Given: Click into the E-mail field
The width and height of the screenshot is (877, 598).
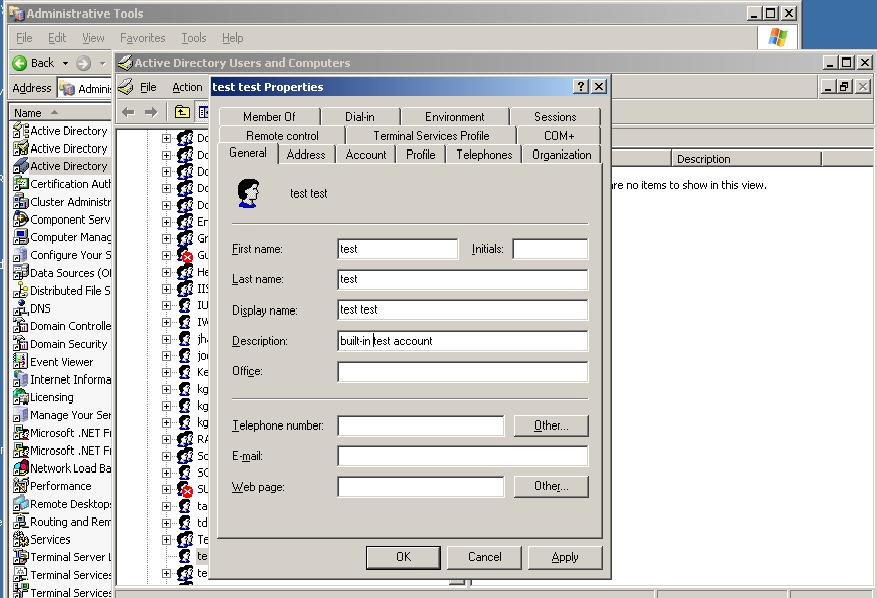Looking at the screenshot, I should (x=463, y=456).
